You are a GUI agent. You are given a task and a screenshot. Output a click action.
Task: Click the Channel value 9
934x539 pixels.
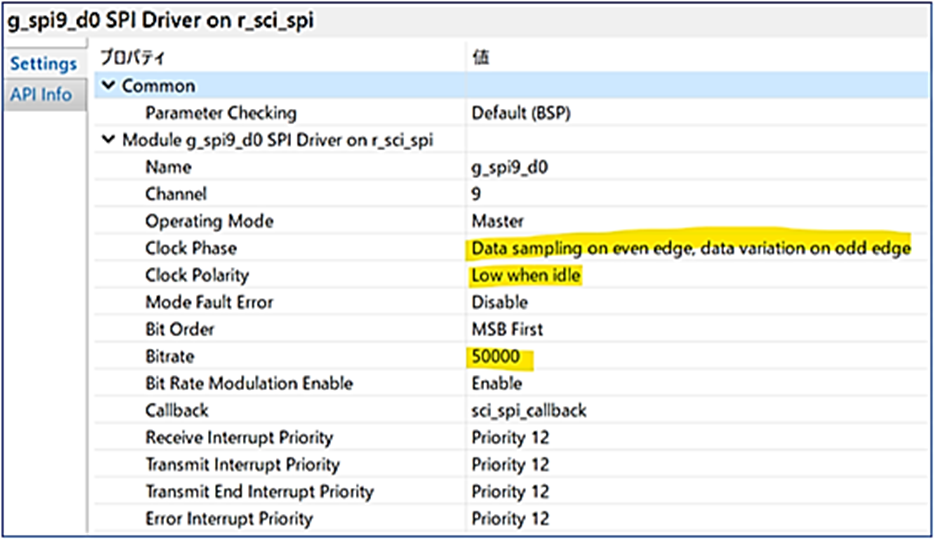[x=476, y=194]
